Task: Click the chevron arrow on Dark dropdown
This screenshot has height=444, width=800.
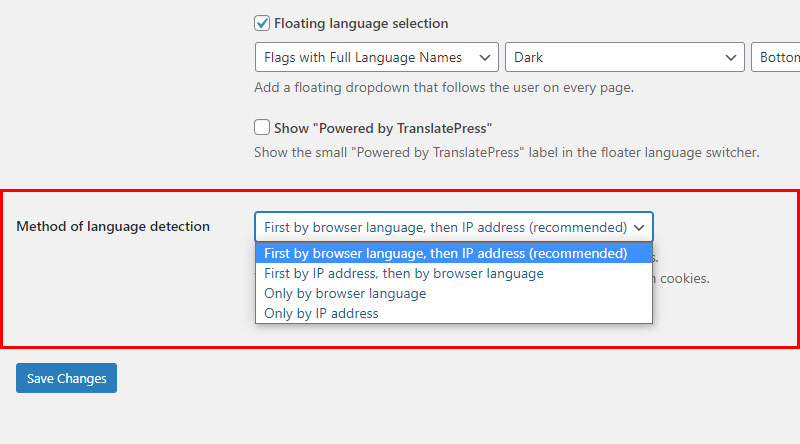Action: (731, 58)
